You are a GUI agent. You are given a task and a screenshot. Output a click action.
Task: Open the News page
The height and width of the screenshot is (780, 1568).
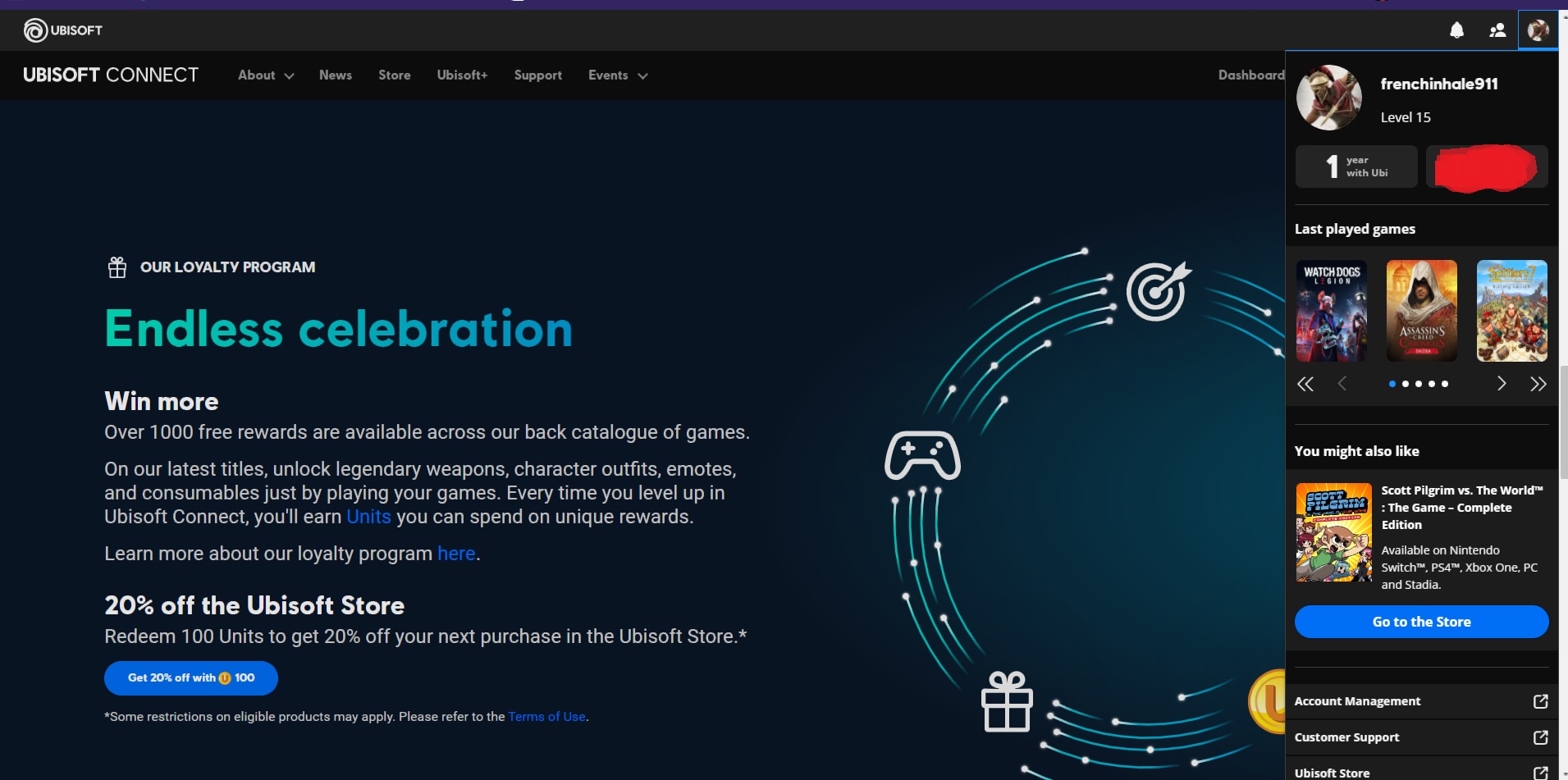point(336,75)
